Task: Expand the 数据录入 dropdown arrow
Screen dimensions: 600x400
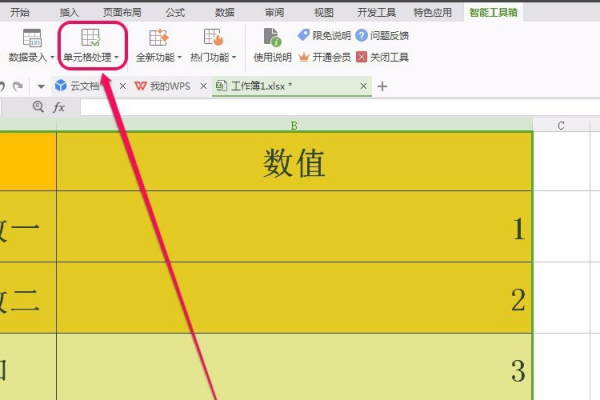Action: point(52,57)
